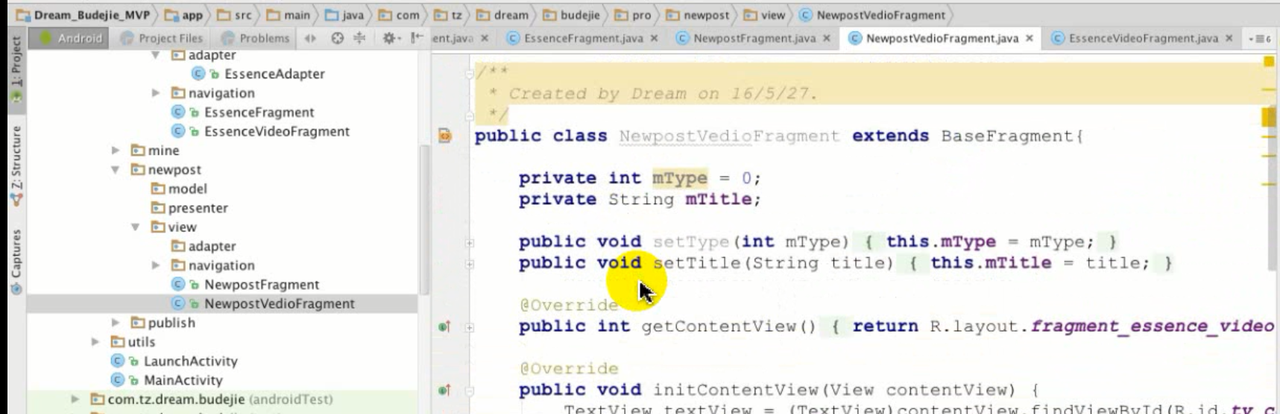Viewport: 1280px width, 414px height.
Task: Click the Scroll from Source target icon
Action: (337, 38)
